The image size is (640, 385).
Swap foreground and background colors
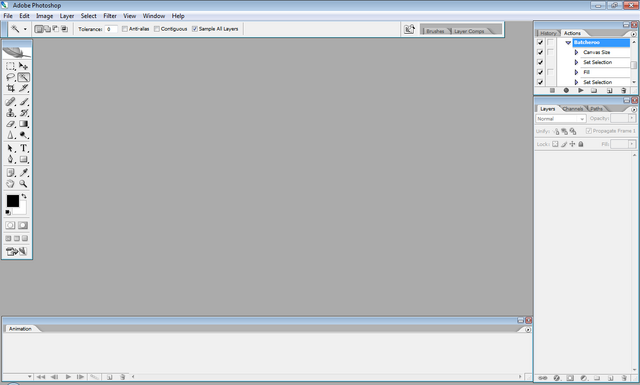(x=24, y=196)
